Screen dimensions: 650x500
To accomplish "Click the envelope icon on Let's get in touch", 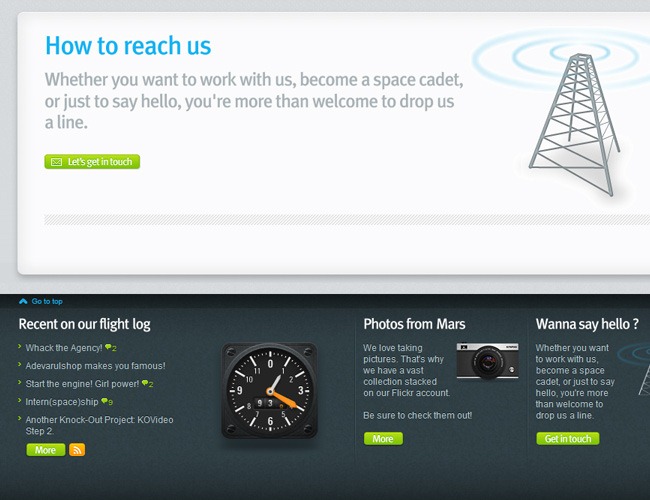I will tap(56, 162).
